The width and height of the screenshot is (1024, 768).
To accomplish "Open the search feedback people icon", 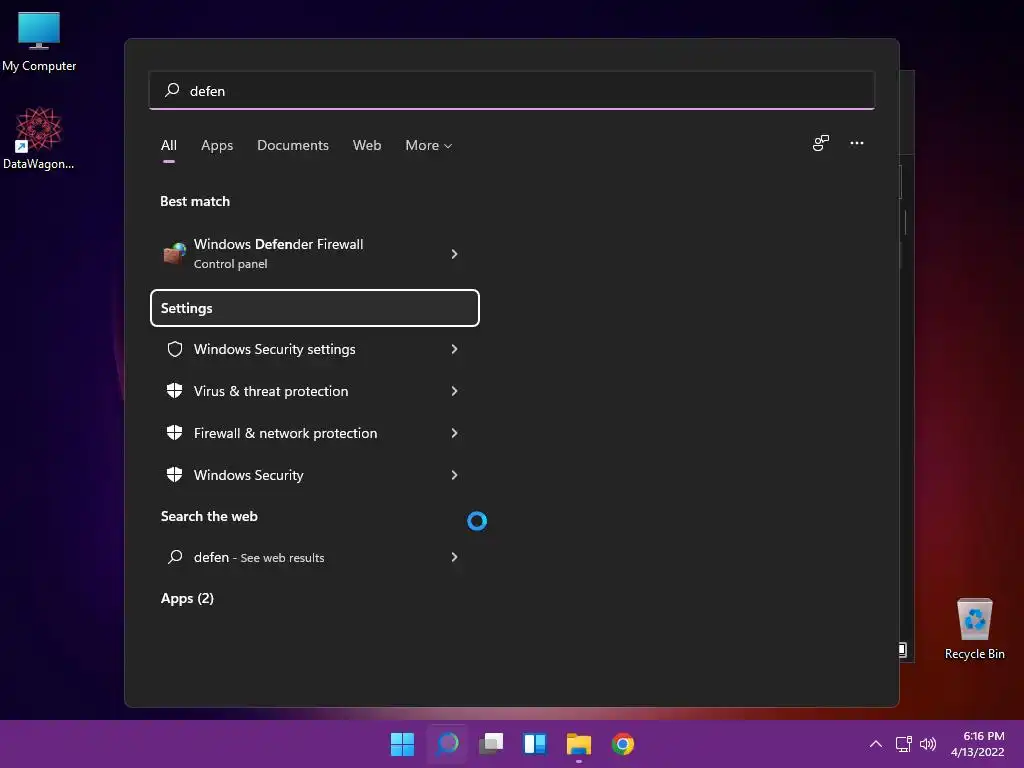I will pyautogui.click(x=821, y=143).
